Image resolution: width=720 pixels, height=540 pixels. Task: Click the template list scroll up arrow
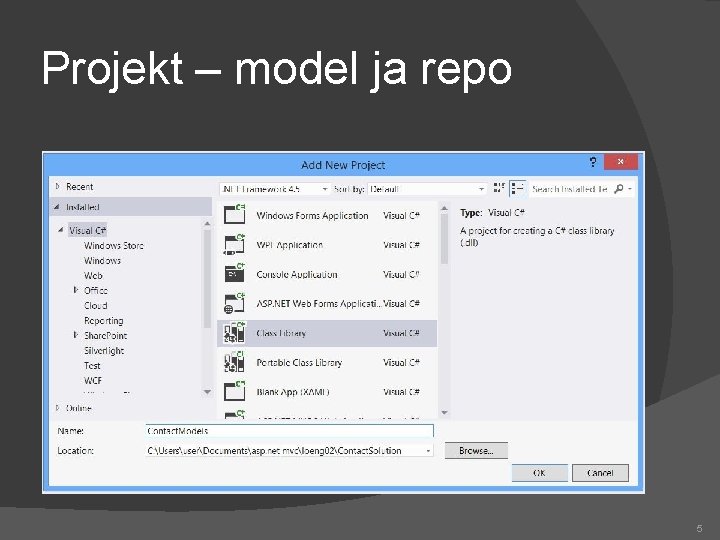tap(444, 208)
